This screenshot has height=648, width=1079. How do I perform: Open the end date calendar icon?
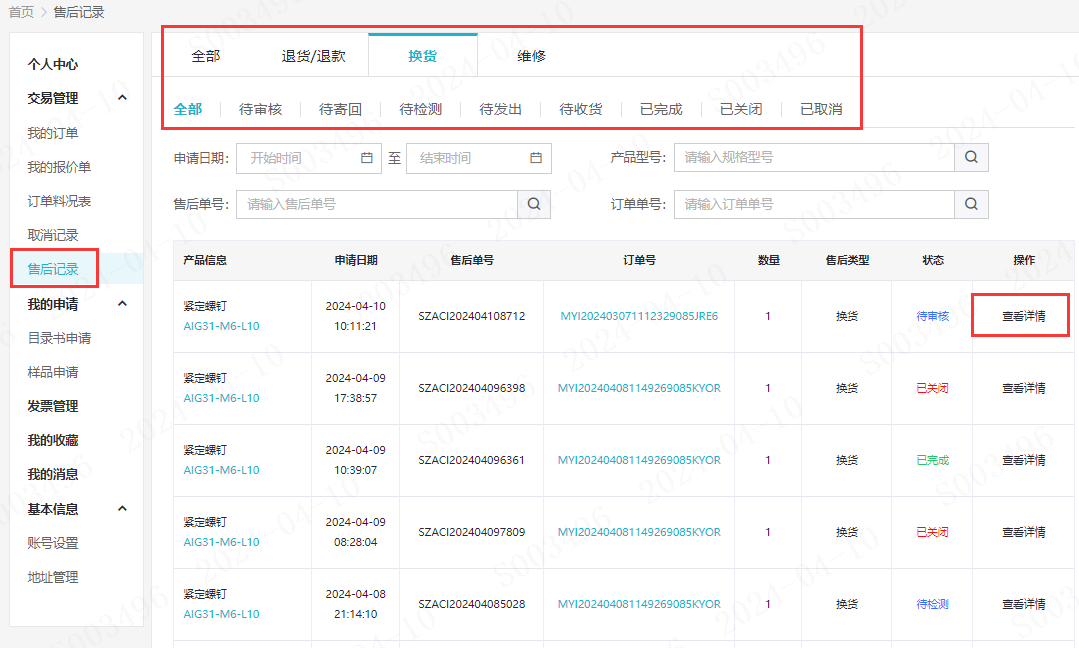[x=536, y=158]
